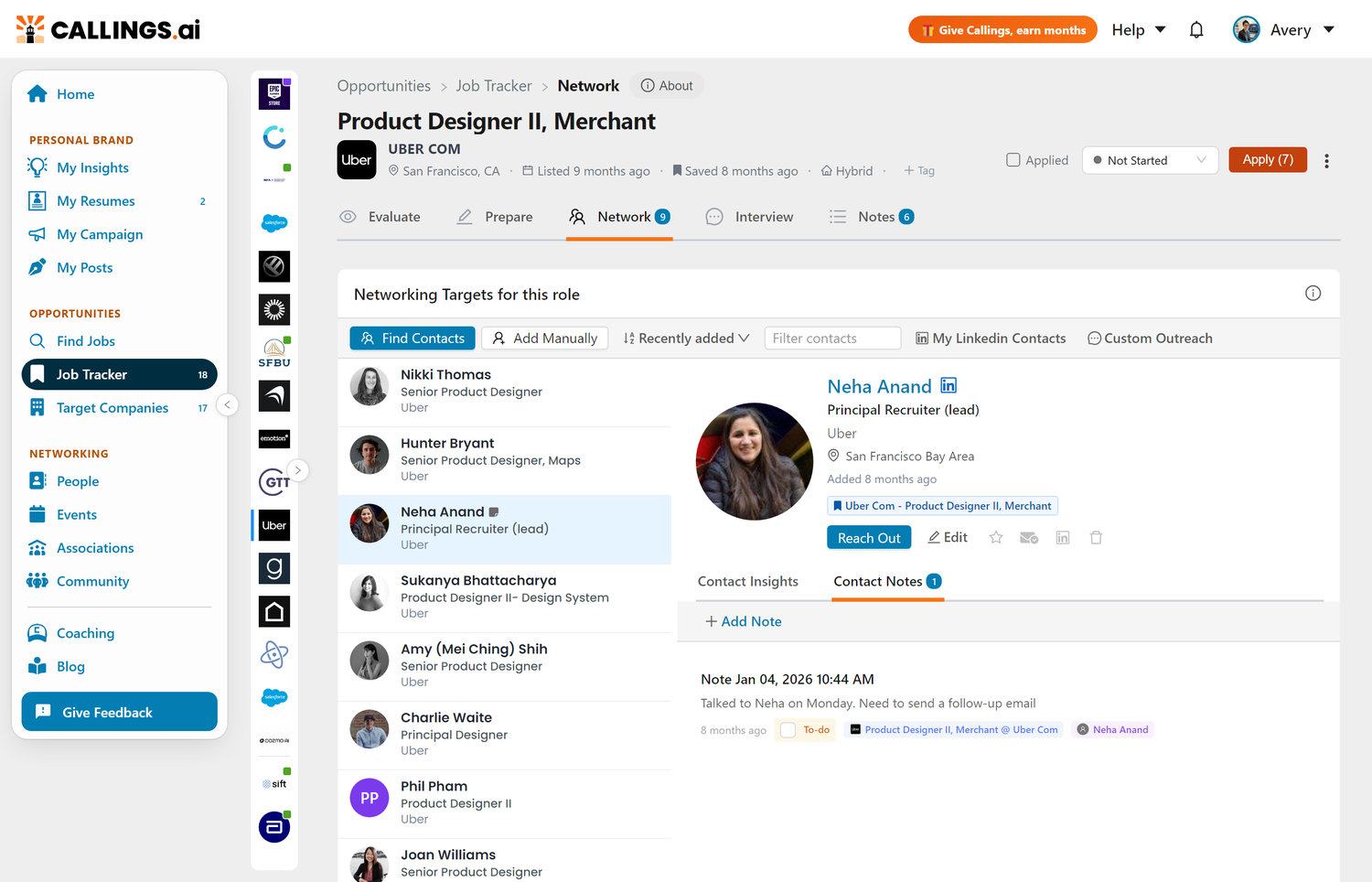Click the Find Contacts button
The image size is (1372, 882).
413,339
